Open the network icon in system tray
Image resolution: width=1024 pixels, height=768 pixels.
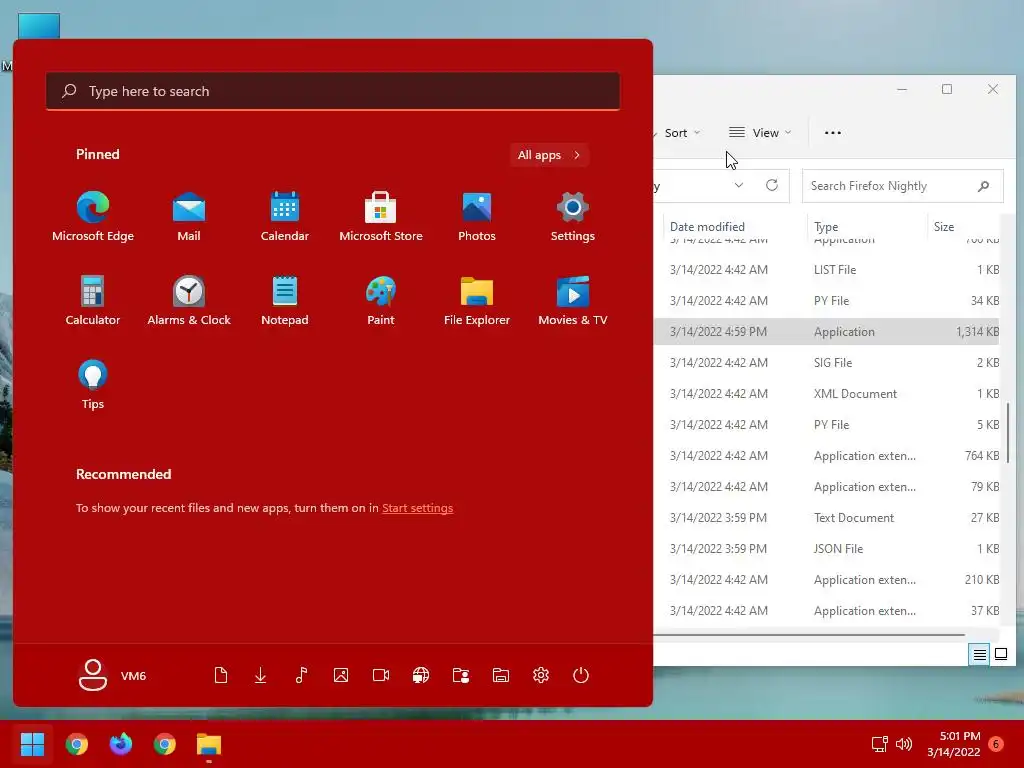pyautogui.click(x=880, y=744)
